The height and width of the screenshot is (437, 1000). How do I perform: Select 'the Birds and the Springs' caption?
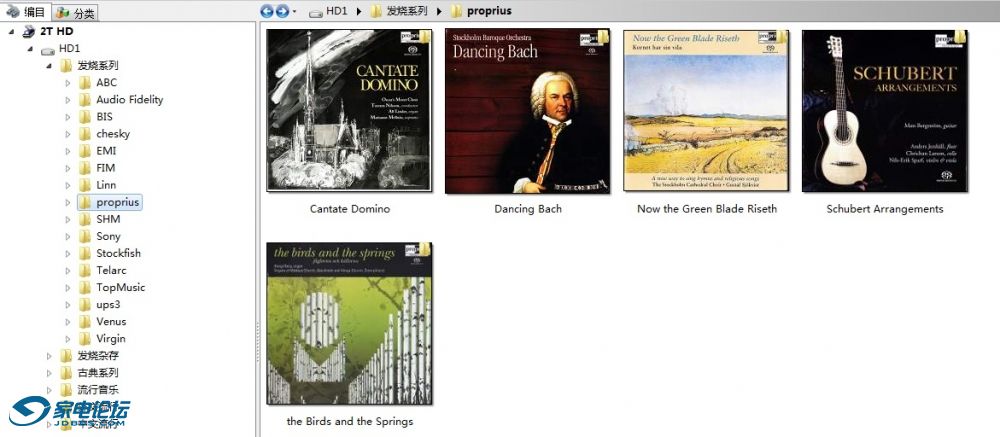coord(349,421)
